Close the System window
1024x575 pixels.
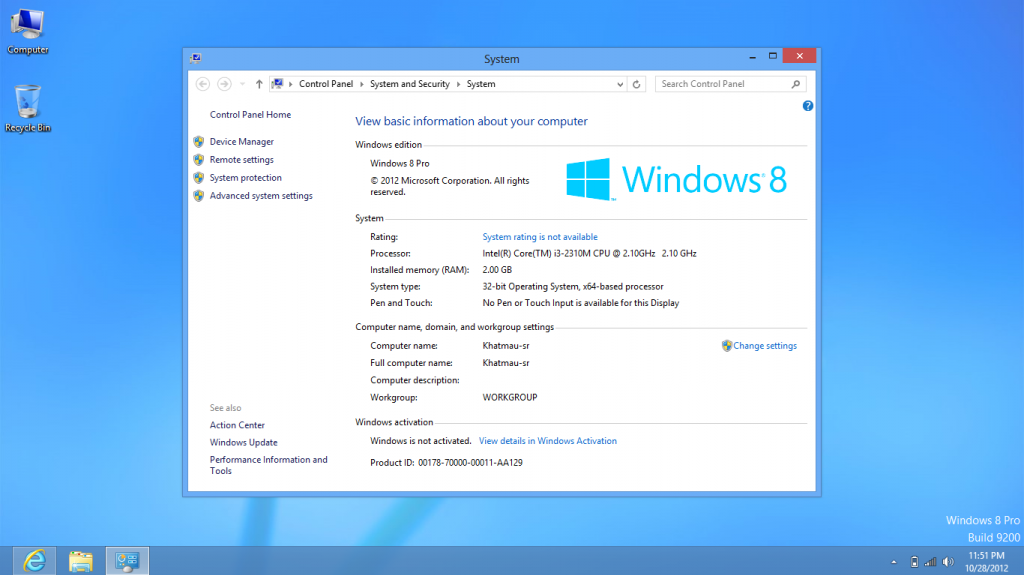[799, 56]
